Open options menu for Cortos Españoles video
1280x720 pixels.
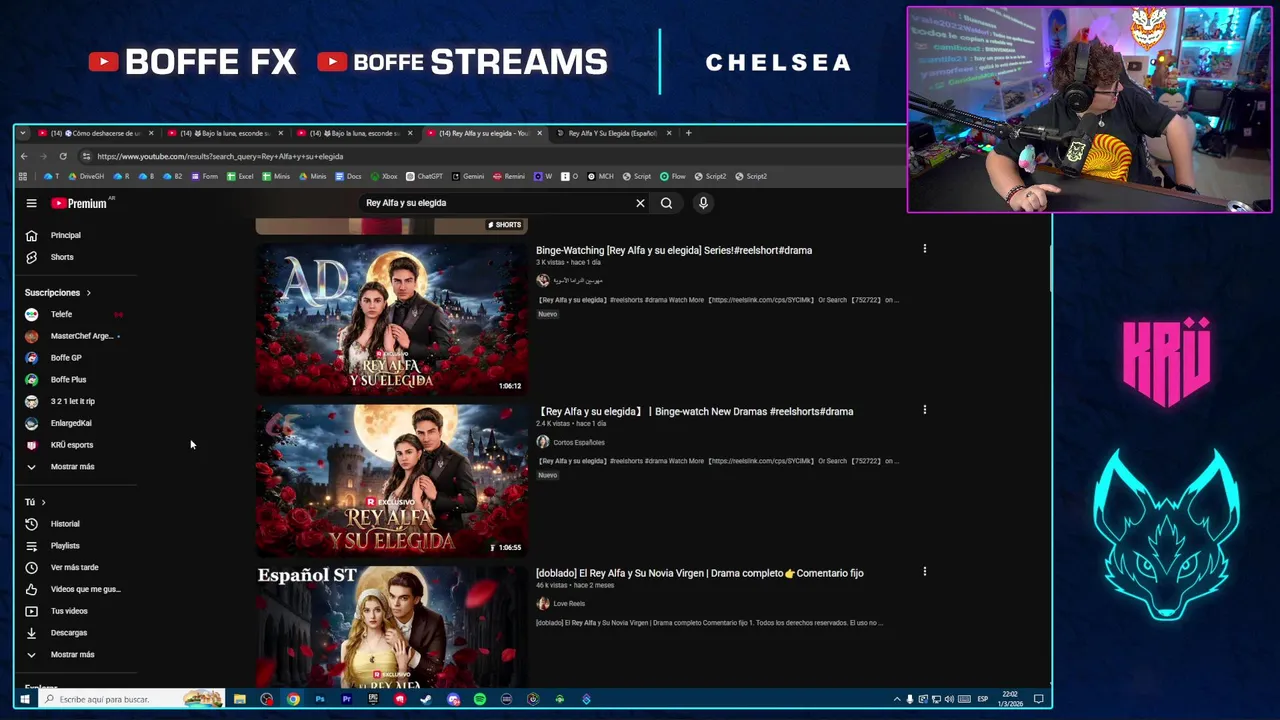(x=924, y=409)
